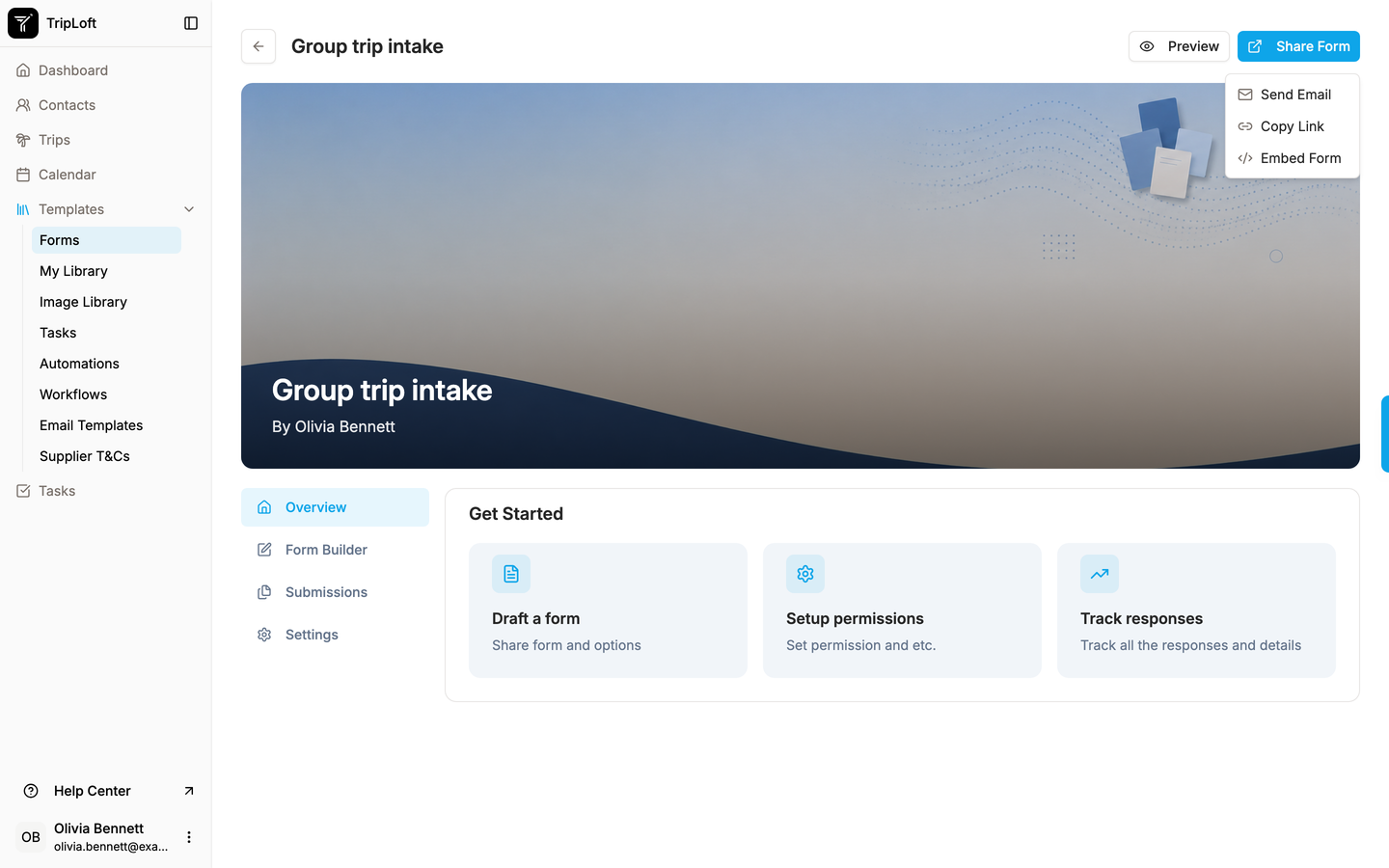Viewport: 1389px width, 868px height.
Task: Click the Submissions copy icon
Action: click(264, 592)
